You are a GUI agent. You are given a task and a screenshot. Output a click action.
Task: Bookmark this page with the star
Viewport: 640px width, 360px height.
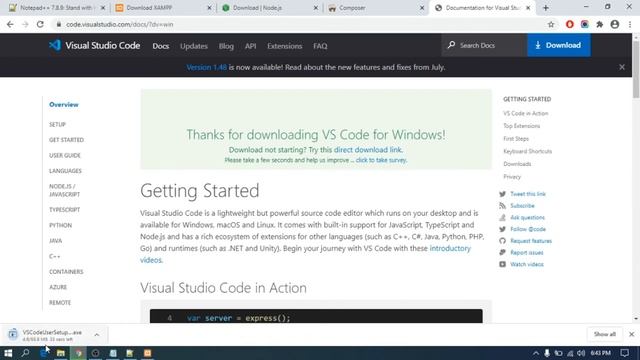[551, 24]
